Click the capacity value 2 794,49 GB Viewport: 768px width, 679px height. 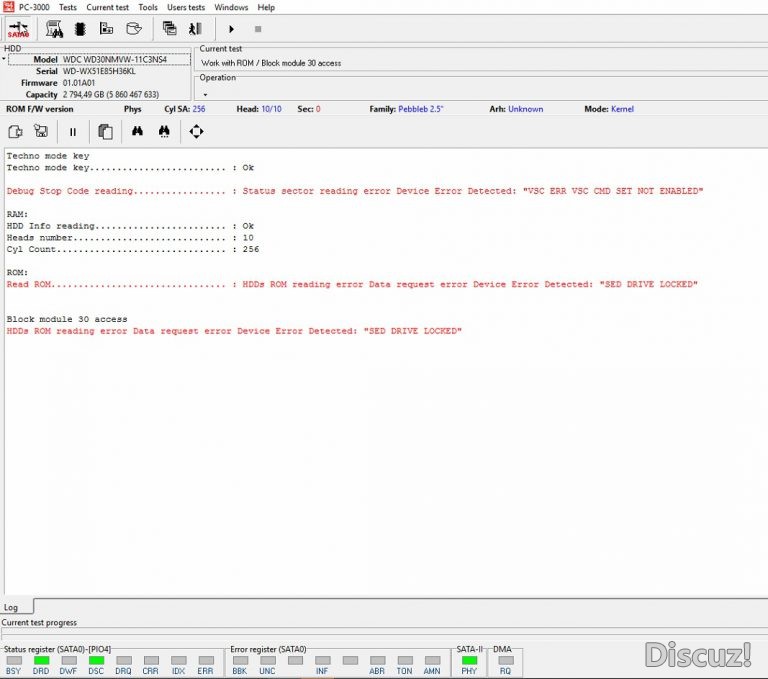pyautogui.click(x=111, y=95)
